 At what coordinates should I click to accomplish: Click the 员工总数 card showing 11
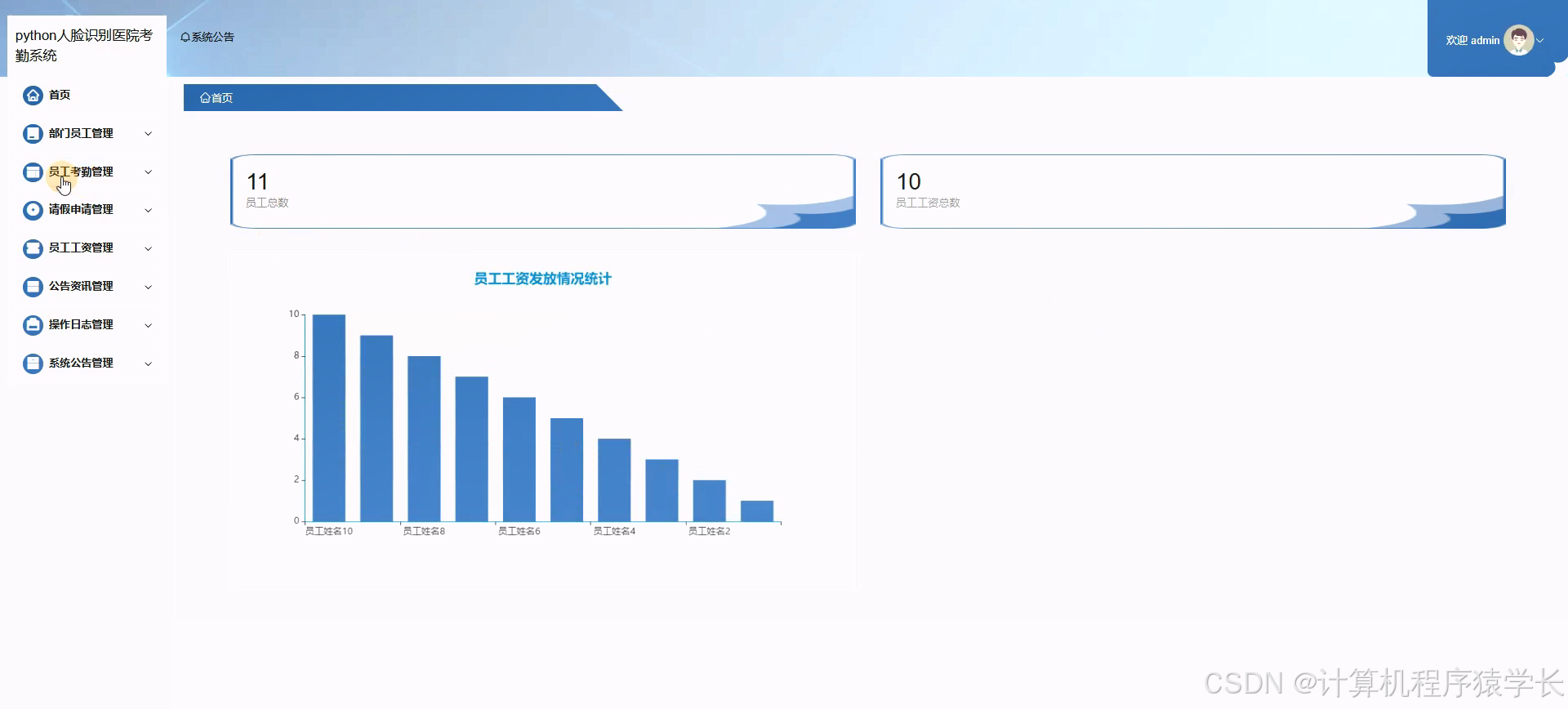pos(543,191)
